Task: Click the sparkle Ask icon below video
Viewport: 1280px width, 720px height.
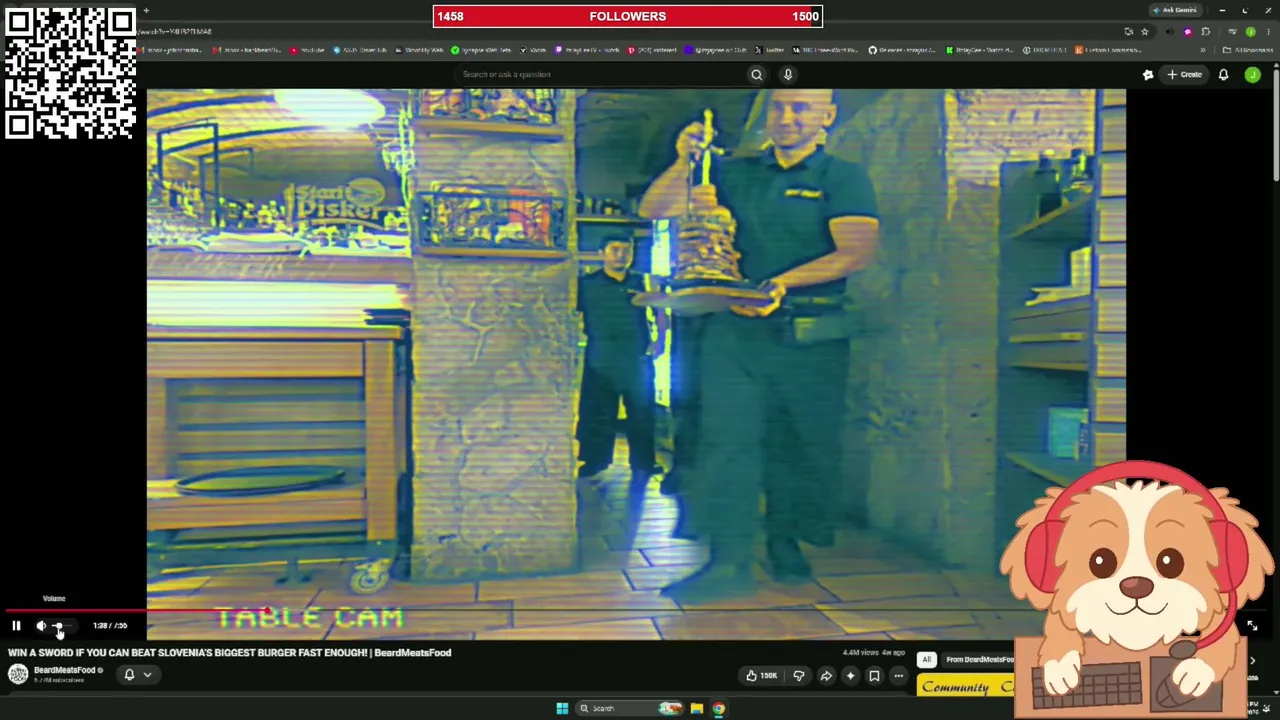Action: pos(850,676)
